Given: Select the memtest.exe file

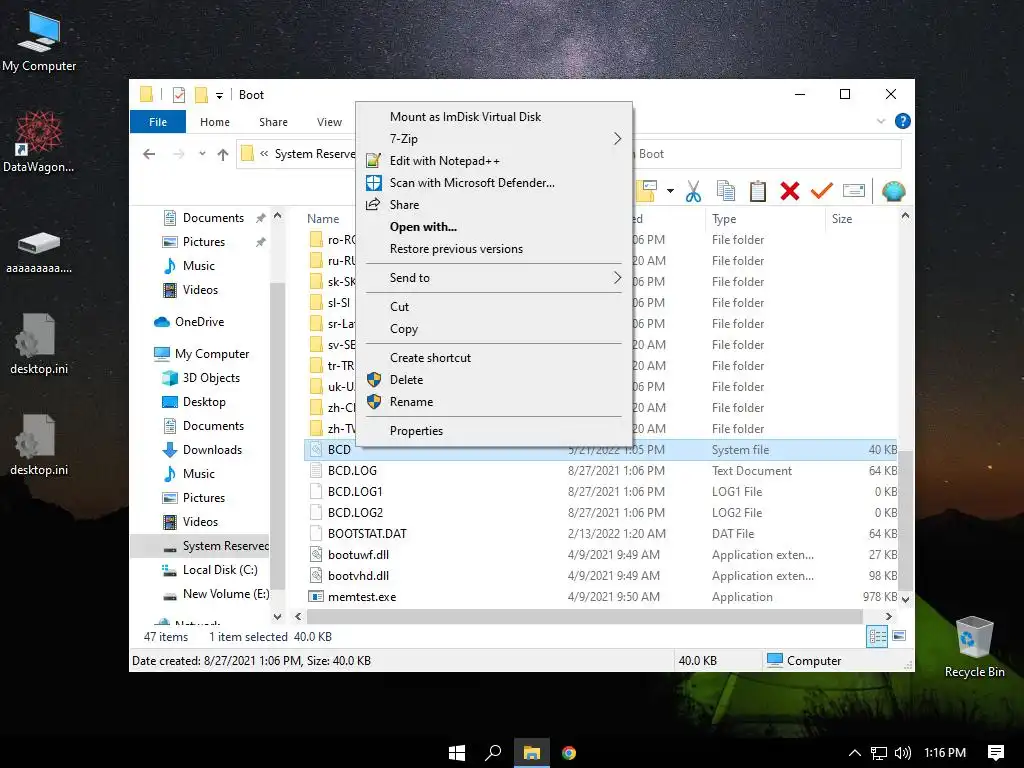Looking at the screenshot, I should pos(362,597).
